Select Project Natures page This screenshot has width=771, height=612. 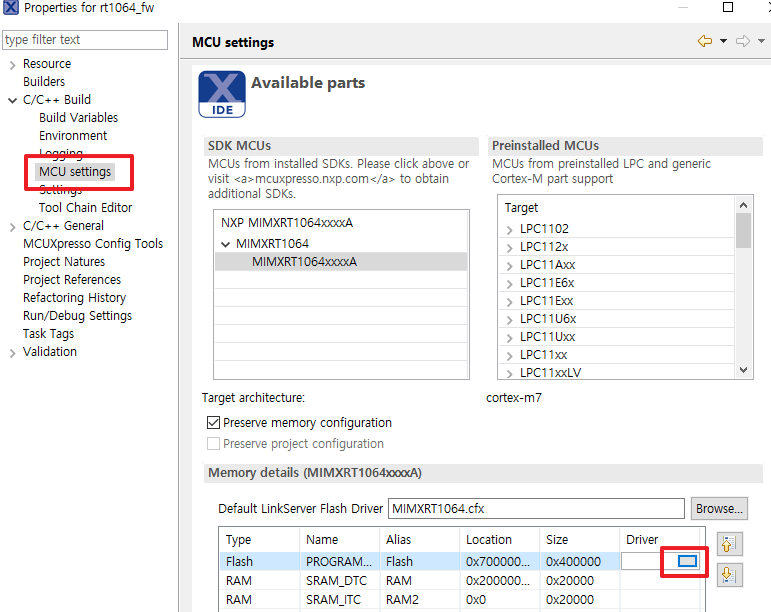pyautogui.click(x=64, y=262)
